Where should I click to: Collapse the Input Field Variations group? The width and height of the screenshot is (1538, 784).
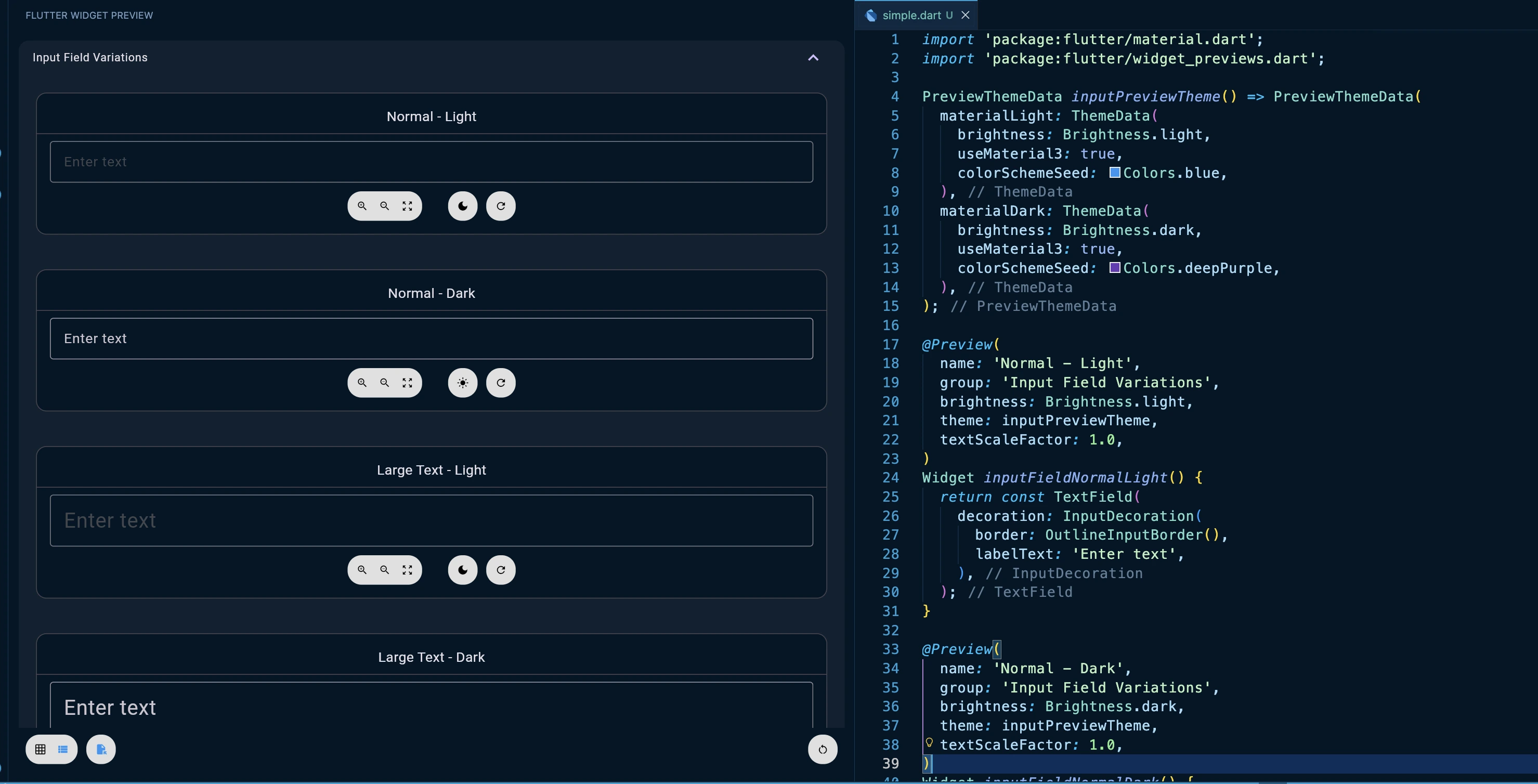click(x=813, y=57)
